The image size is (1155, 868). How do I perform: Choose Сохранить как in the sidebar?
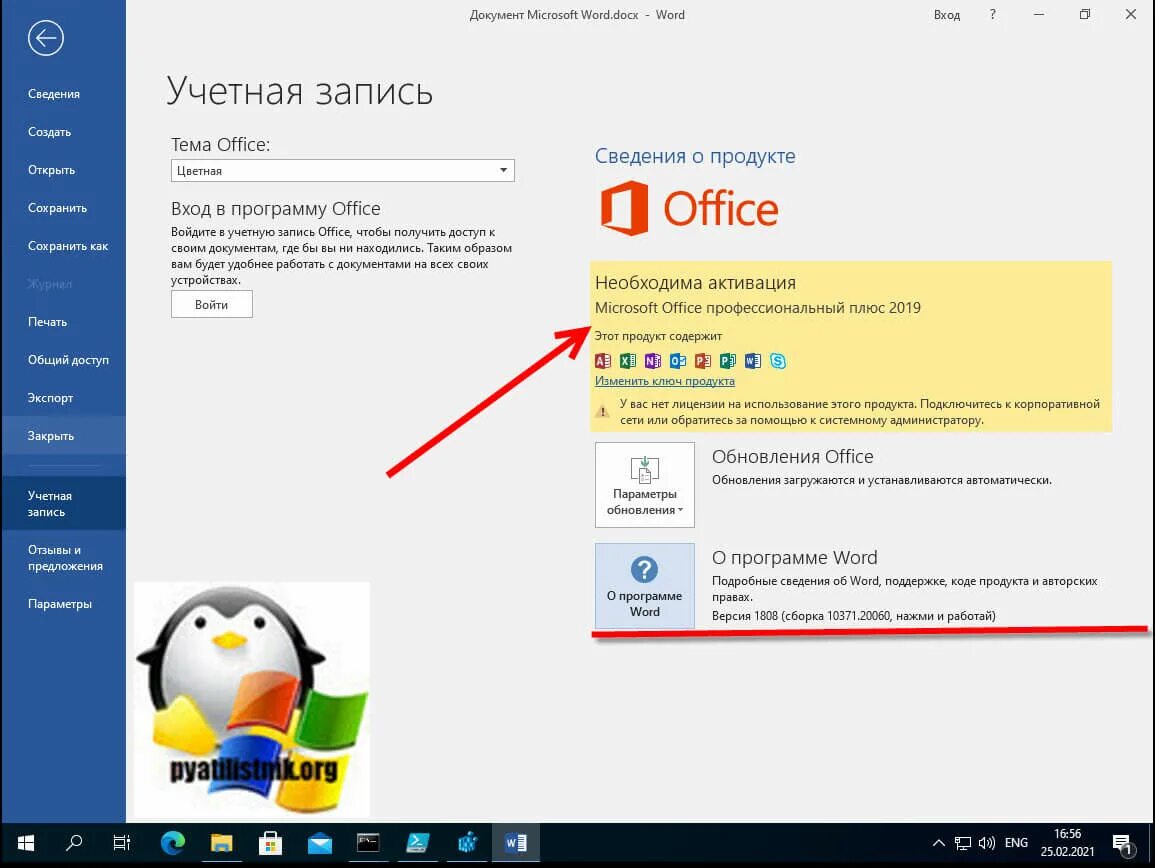68,246
